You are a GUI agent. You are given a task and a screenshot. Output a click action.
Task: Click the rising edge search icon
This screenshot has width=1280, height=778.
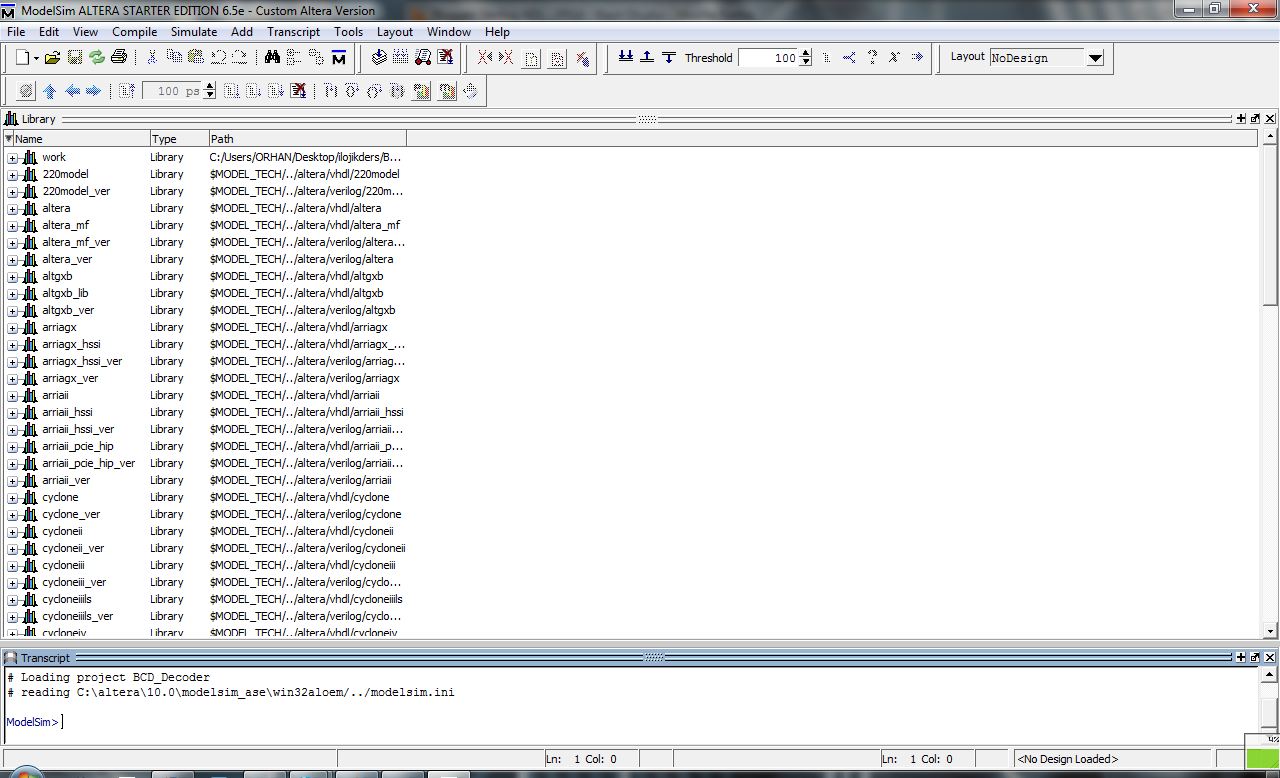click(647, 57)
